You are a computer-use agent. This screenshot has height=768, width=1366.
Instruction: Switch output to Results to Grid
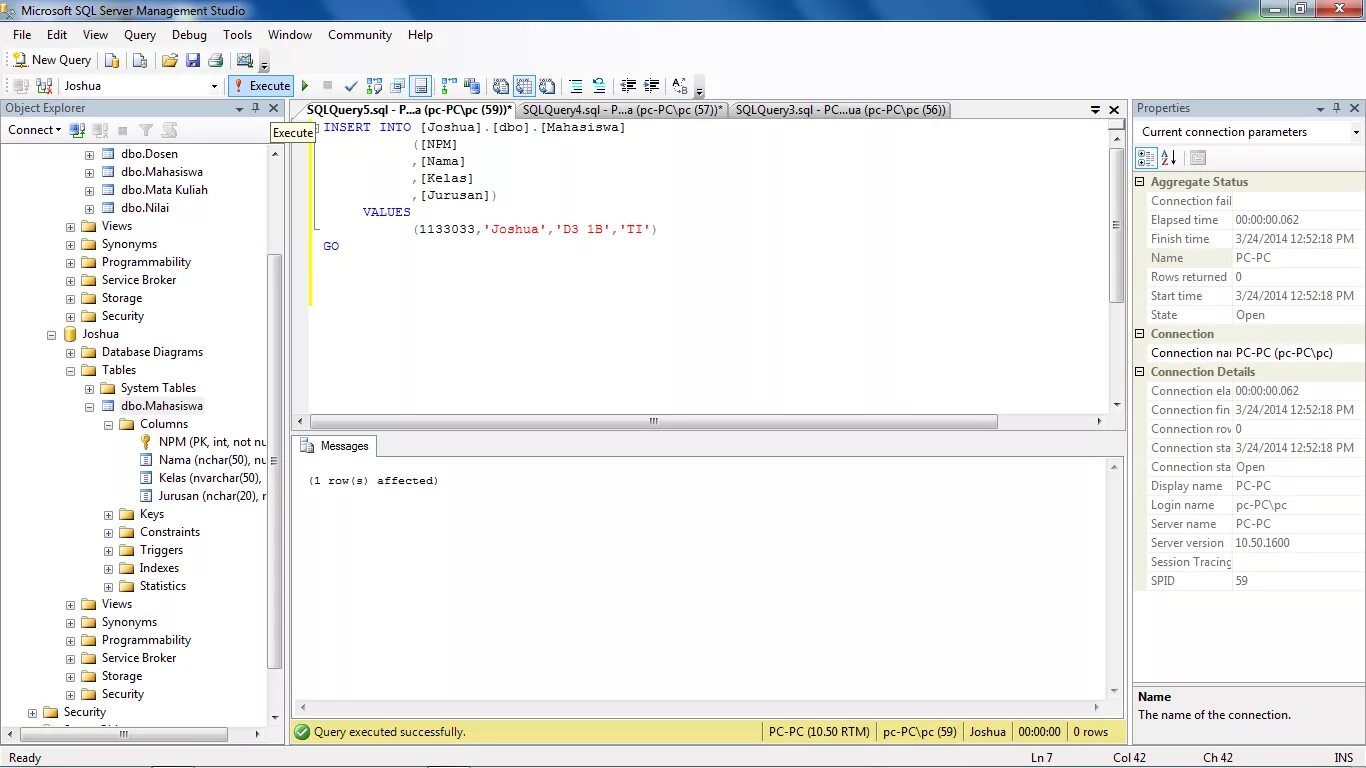(x=524, y=86)
